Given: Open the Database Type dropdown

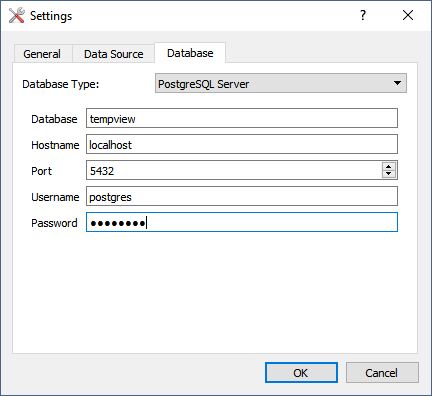Looking at the screenshot, I should coord(281,83).
